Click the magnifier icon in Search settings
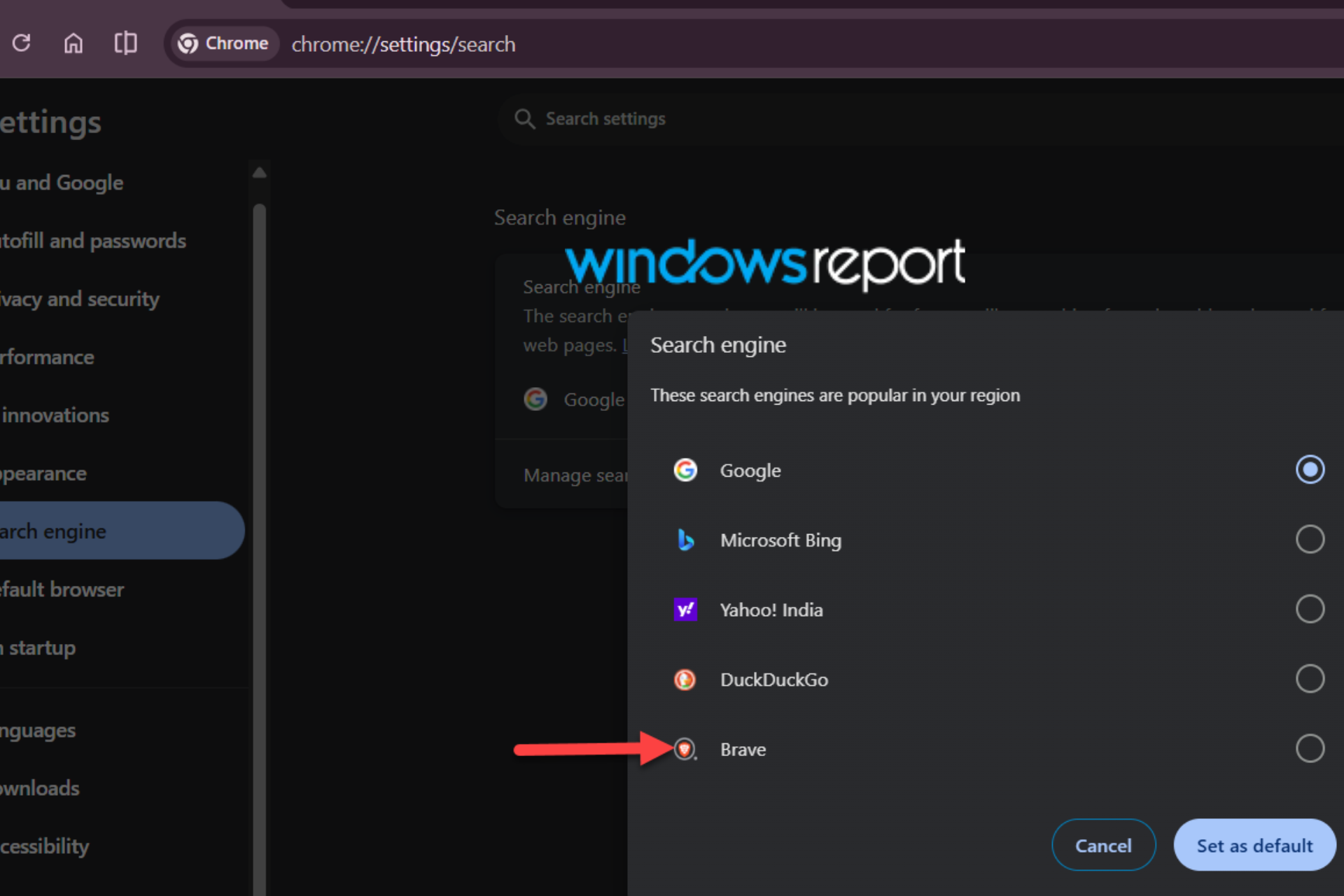Screen dimensions: 1344x896 524,119
